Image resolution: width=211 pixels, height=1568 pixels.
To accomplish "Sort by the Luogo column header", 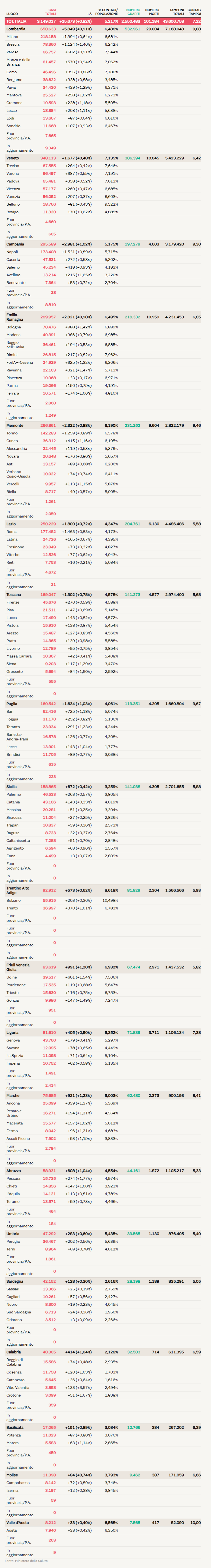I will 12,13.
